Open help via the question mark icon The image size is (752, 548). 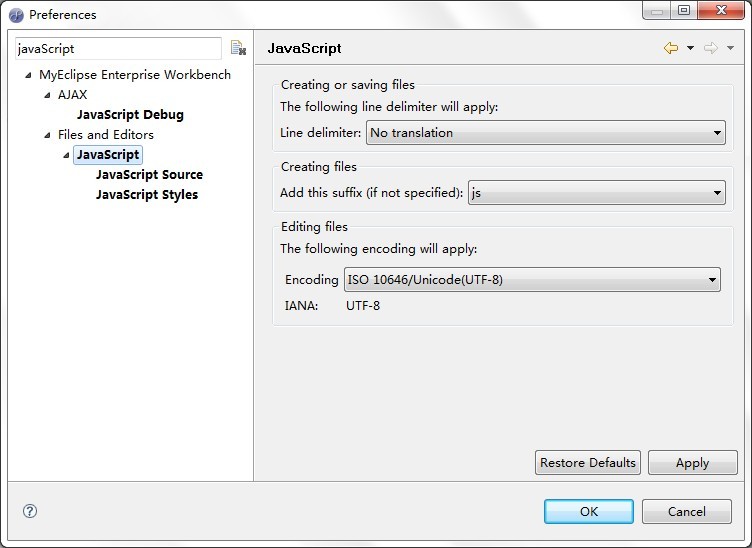[x=30, y=511]
